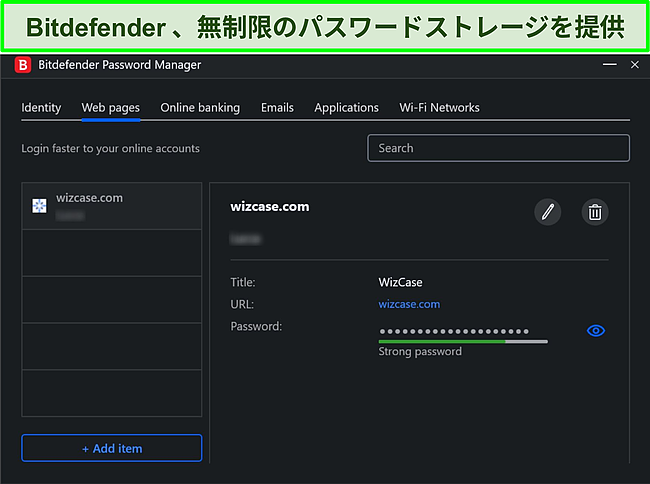Switch to the Identity tab
Viewport: 650px width, 484px height.
[41, 108]
